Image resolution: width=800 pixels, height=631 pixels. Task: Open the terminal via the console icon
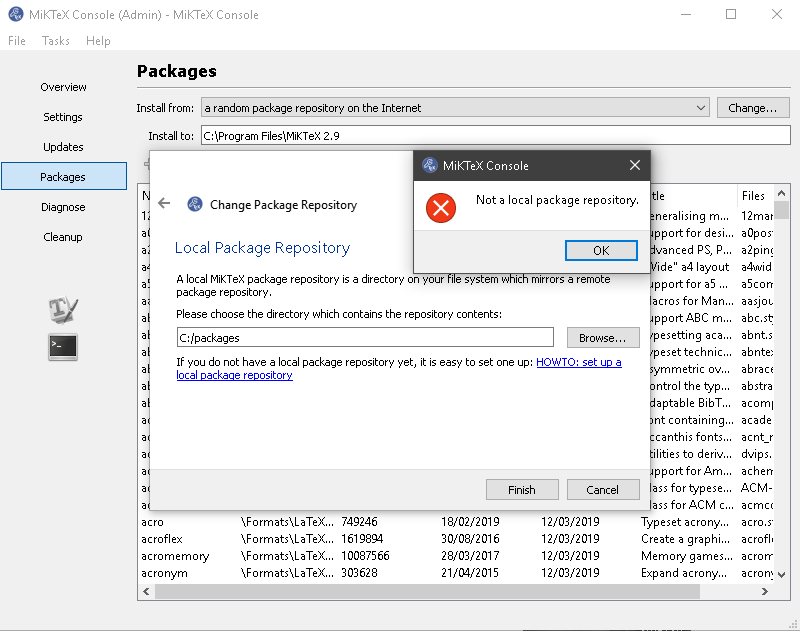click(62, 347)
